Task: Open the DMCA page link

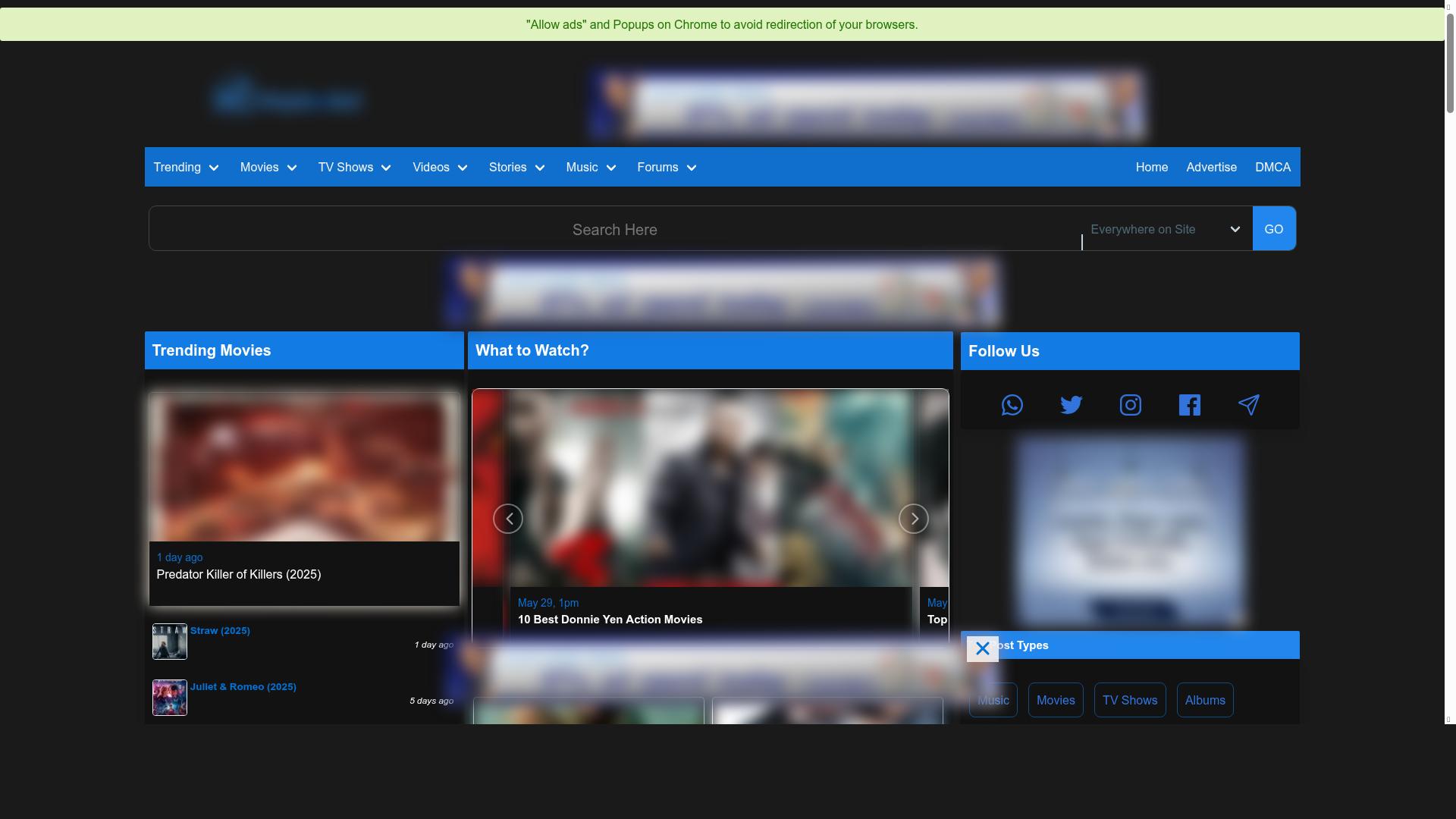Action: pos(1272,167)
